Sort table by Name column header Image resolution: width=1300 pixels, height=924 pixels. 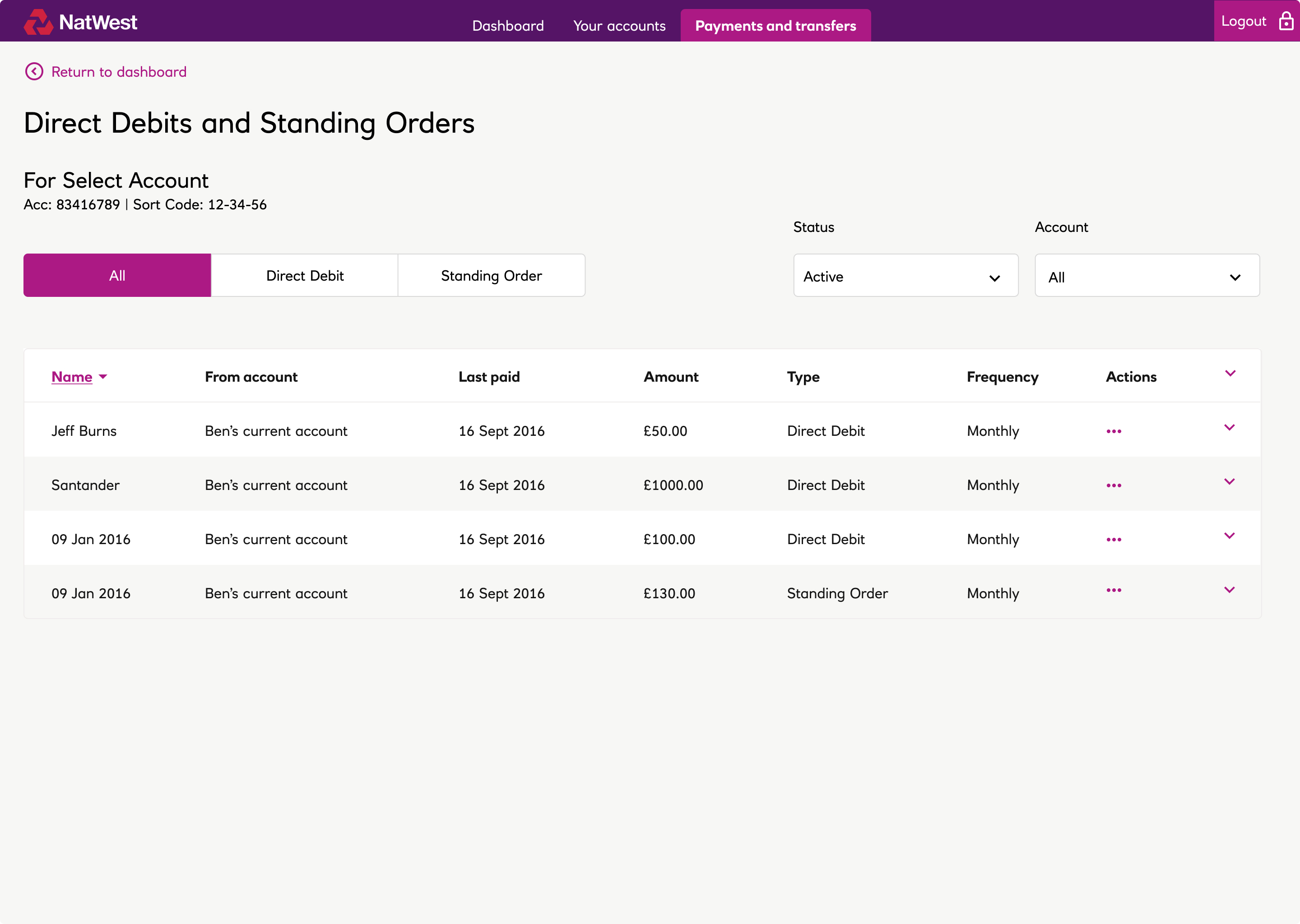click(x=72, y=377)
